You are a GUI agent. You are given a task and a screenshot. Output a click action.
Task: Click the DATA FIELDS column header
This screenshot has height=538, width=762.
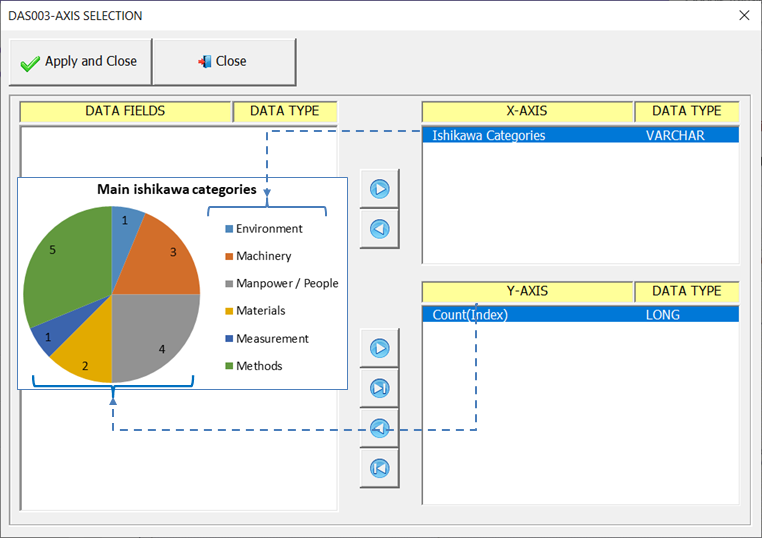tap(125, 111)
